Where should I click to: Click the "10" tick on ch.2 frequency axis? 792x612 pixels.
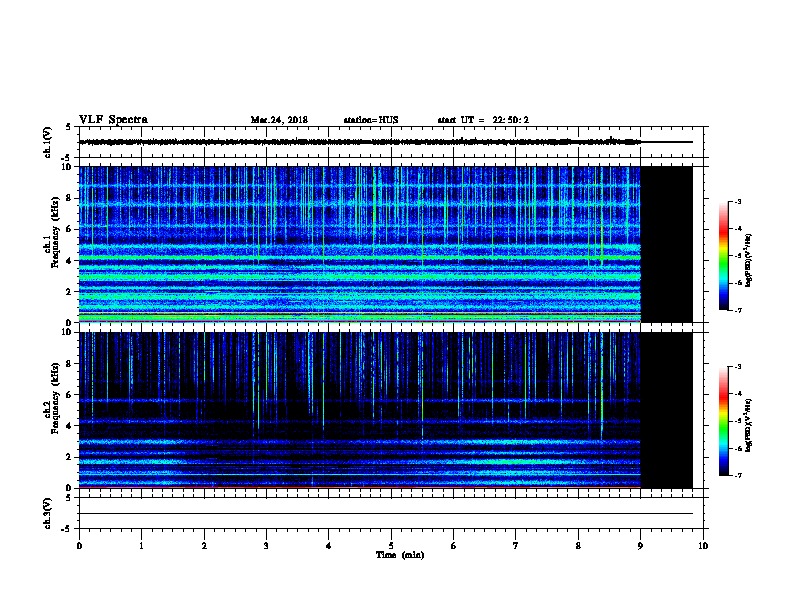click(x=68, y=332)
